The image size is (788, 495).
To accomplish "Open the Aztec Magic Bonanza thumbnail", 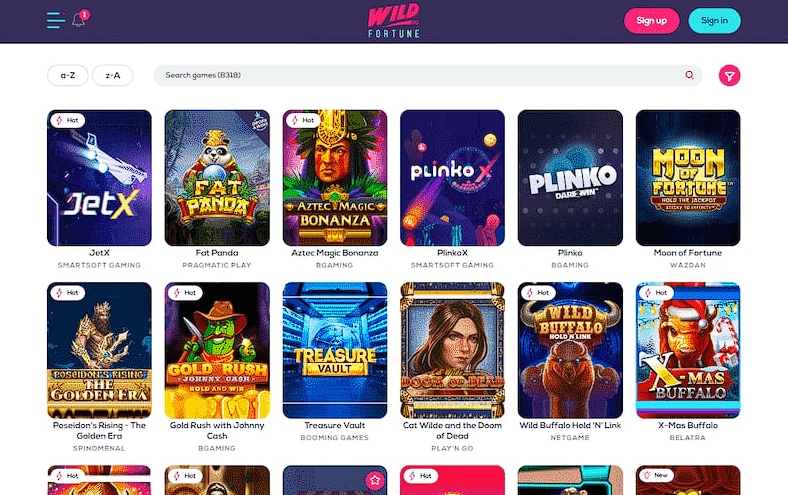I will tap(335, 178).
